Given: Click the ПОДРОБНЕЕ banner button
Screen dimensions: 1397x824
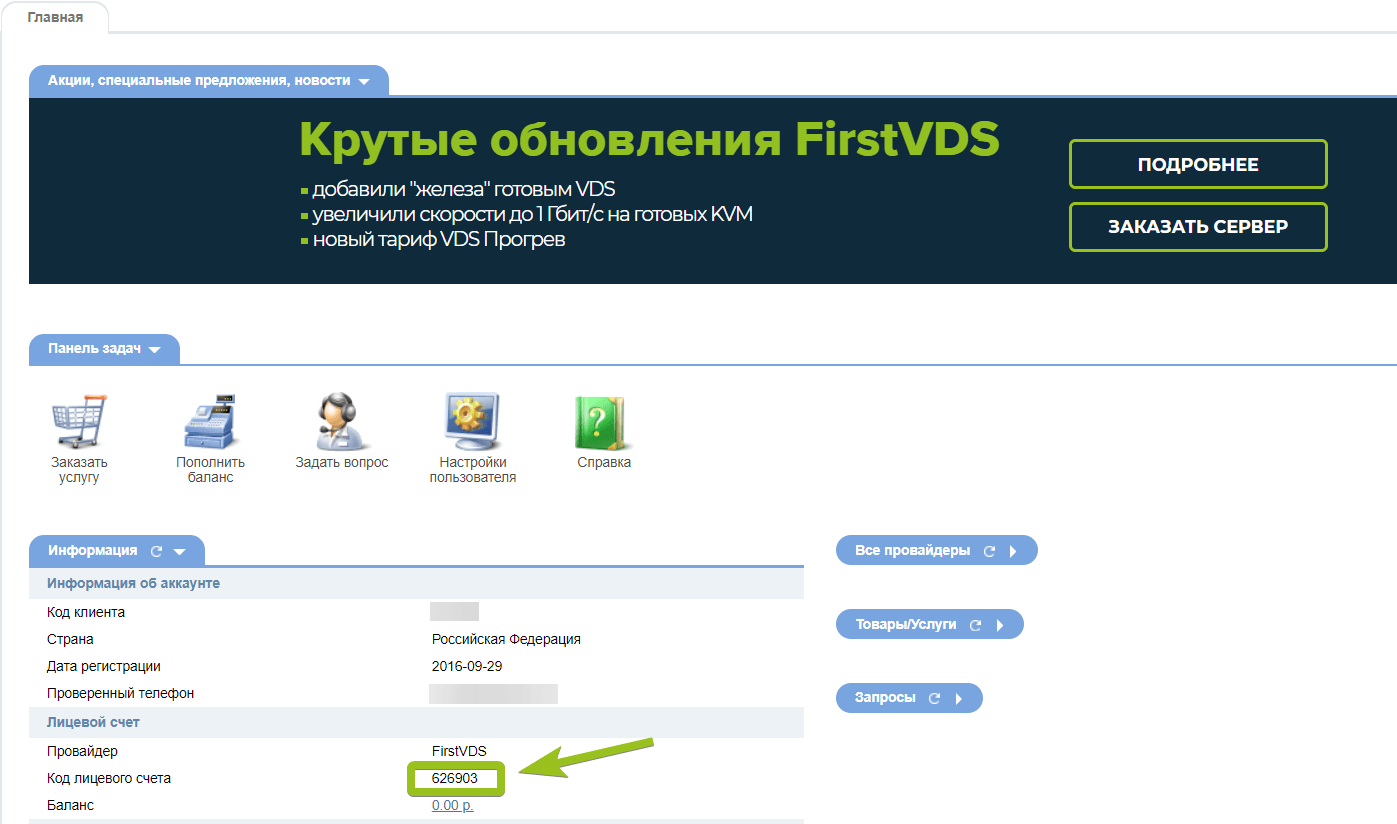Looking at the screenshot, I should pos(1198,165).
